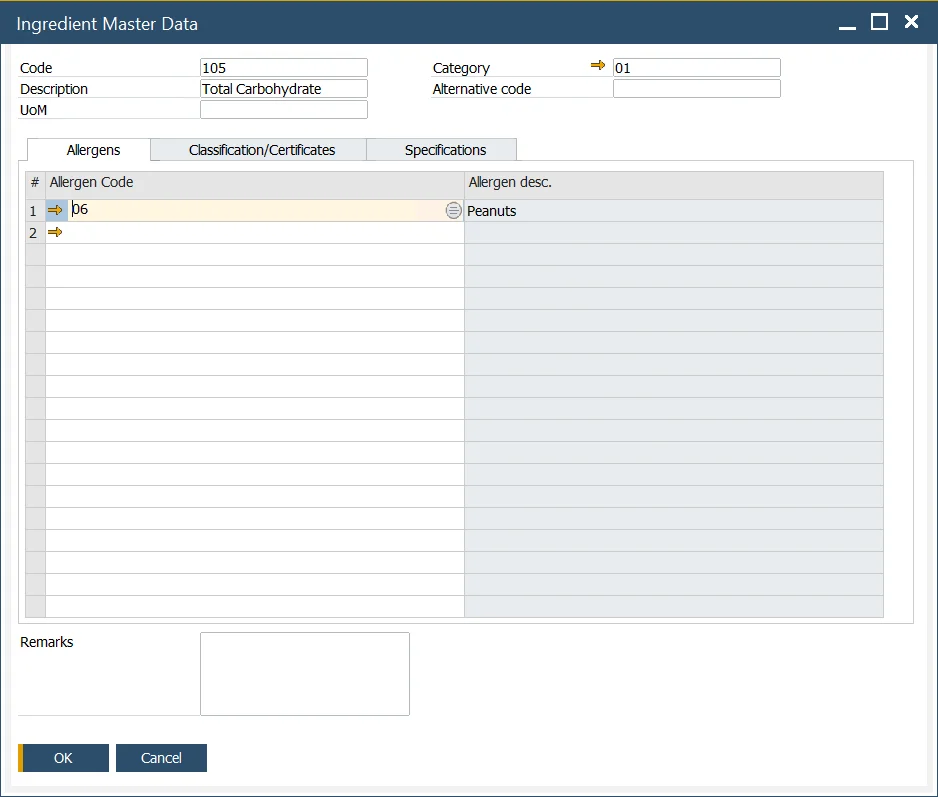The height and width of the screenshot is (797, 938).
Task: Select the Alternative code field
Action: point(696,89)
